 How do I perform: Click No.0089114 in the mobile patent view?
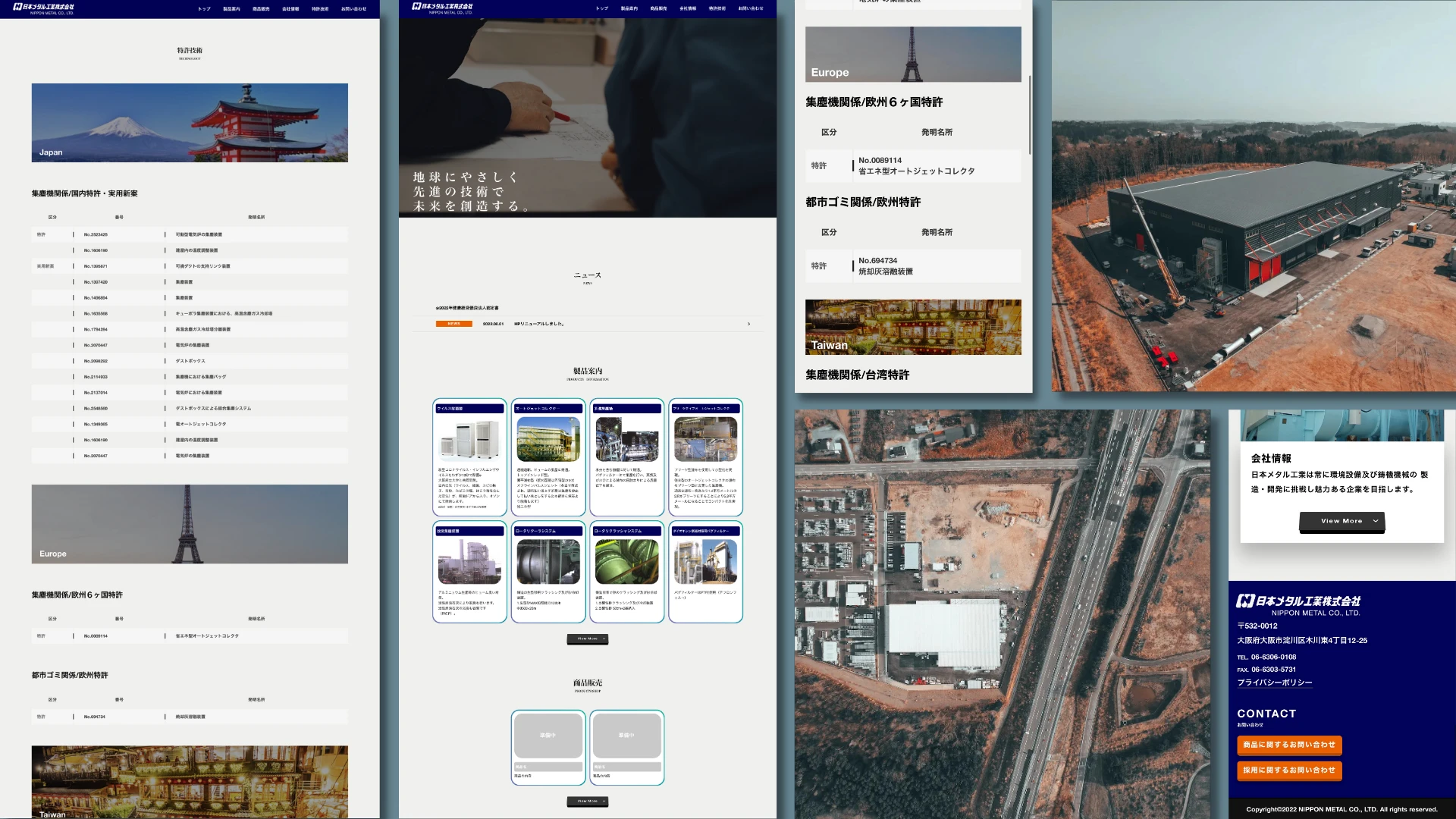913,165
